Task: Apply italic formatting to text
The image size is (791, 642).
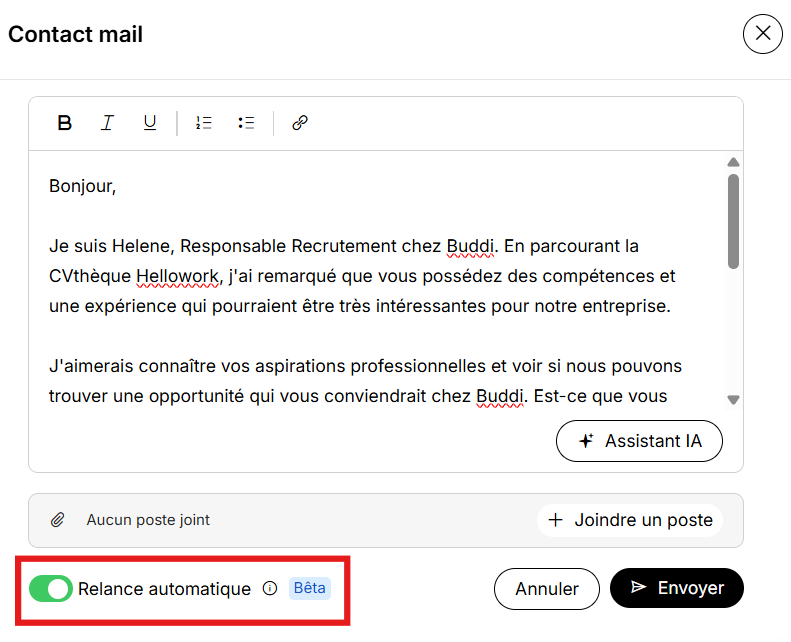Action: (x=107, y=123)
